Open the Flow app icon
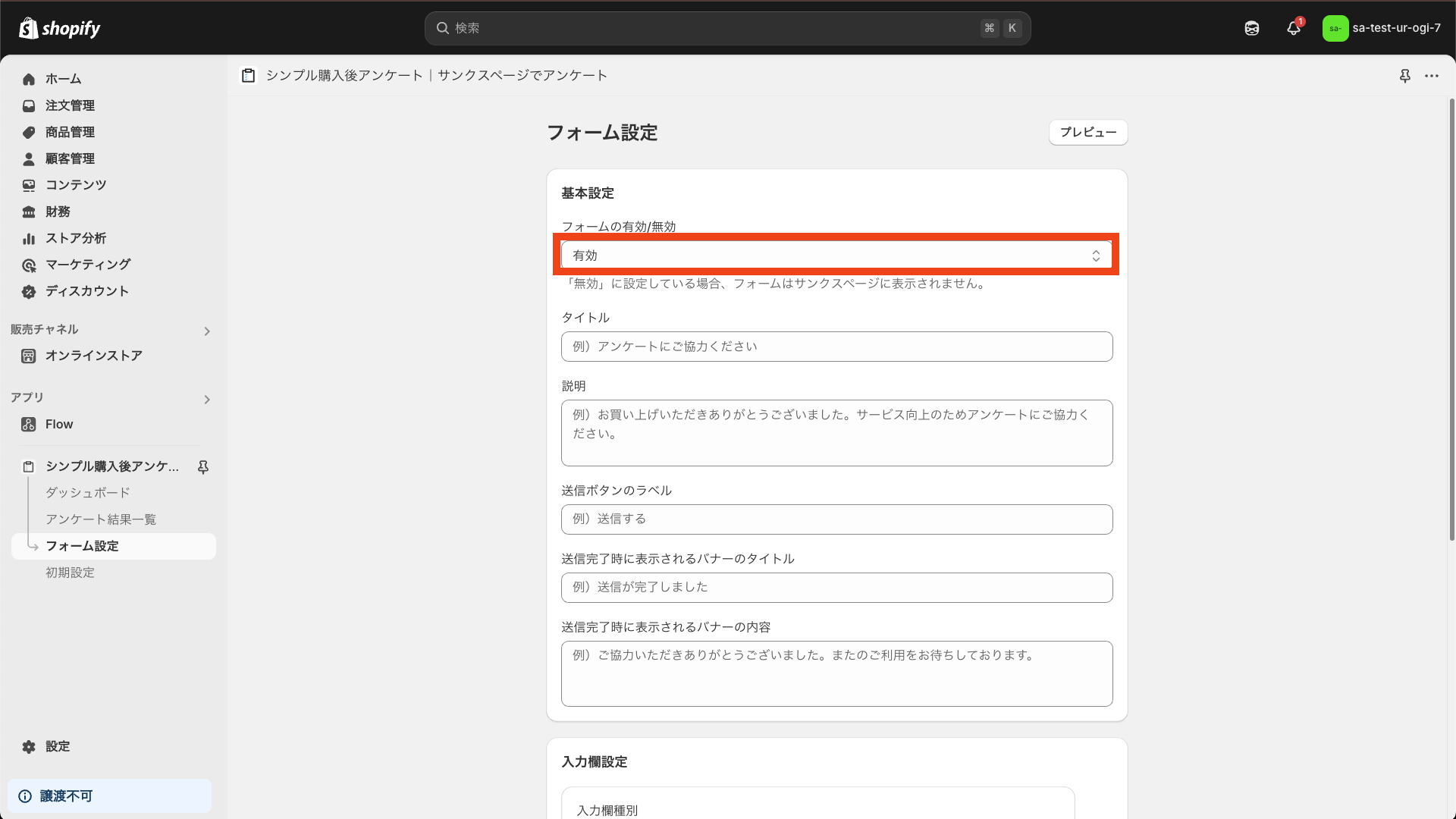 (28, 424)
